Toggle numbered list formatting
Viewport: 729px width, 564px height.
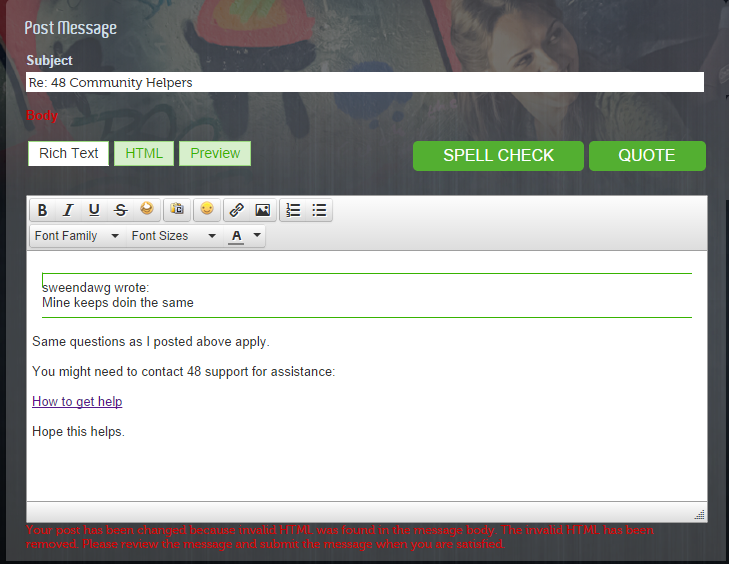[x=293, y=210]
